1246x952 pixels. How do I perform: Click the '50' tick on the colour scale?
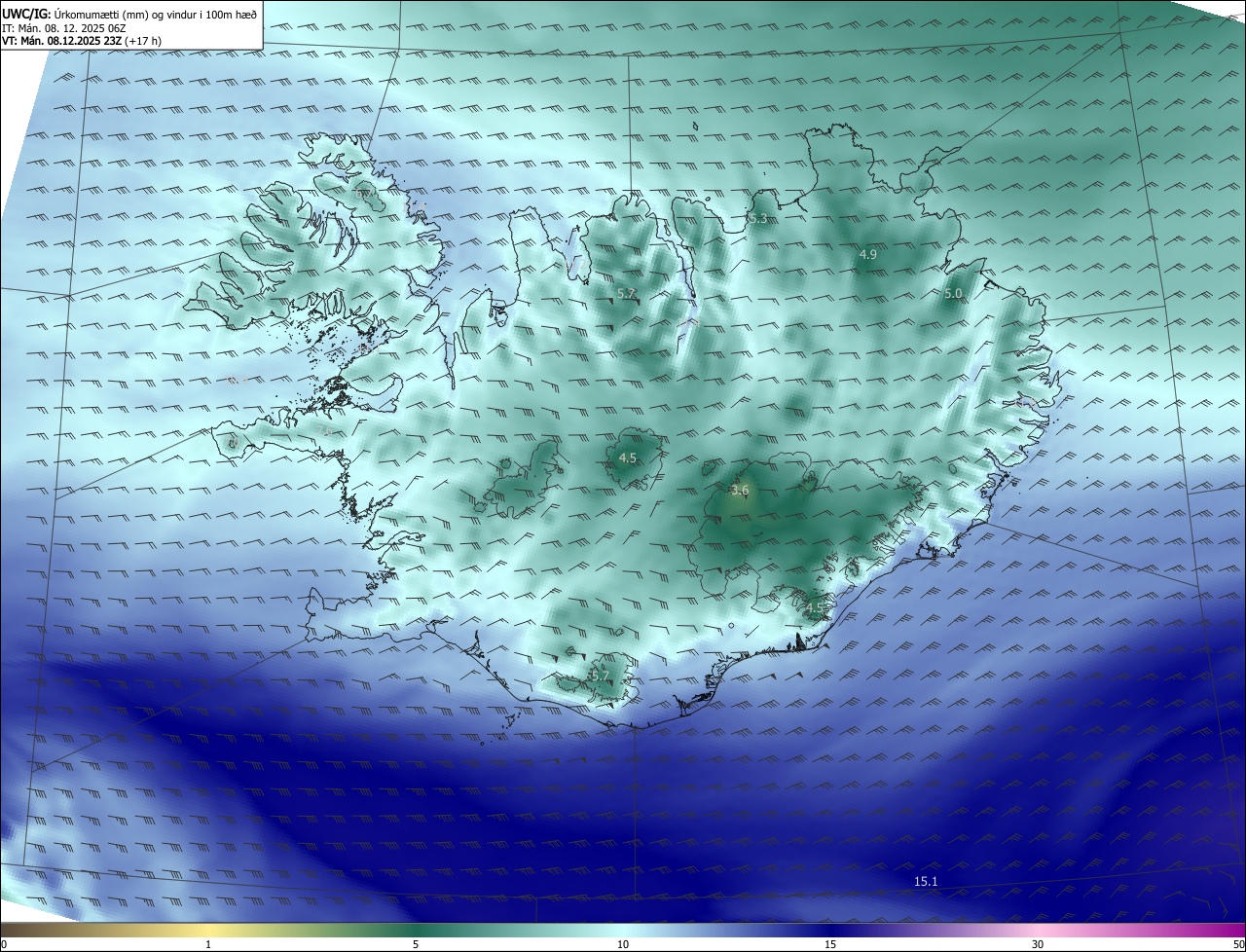tap(1238, 944)
